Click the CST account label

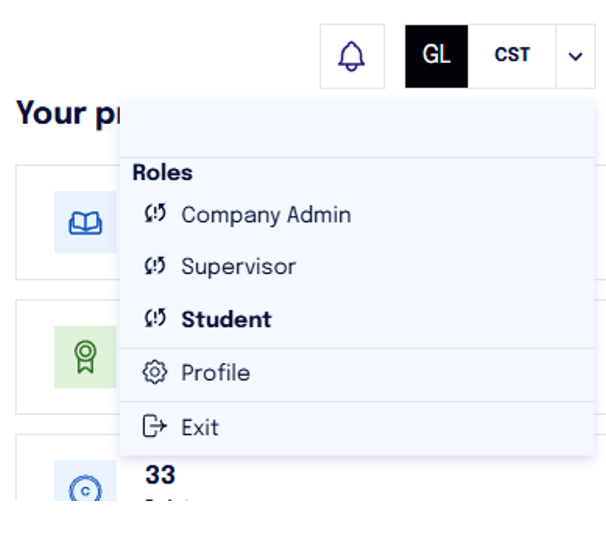tap(512, 55)
